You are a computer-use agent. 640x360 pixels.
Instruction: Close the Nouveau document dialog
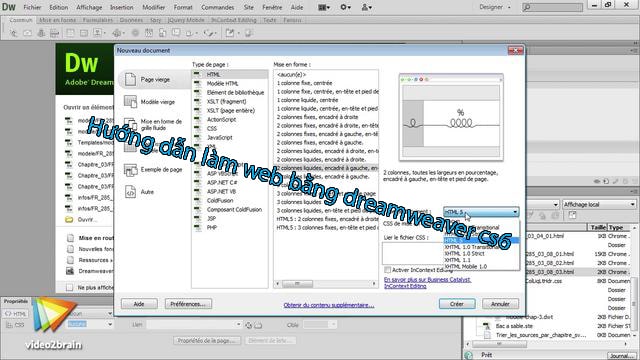[x=516, y=50]
